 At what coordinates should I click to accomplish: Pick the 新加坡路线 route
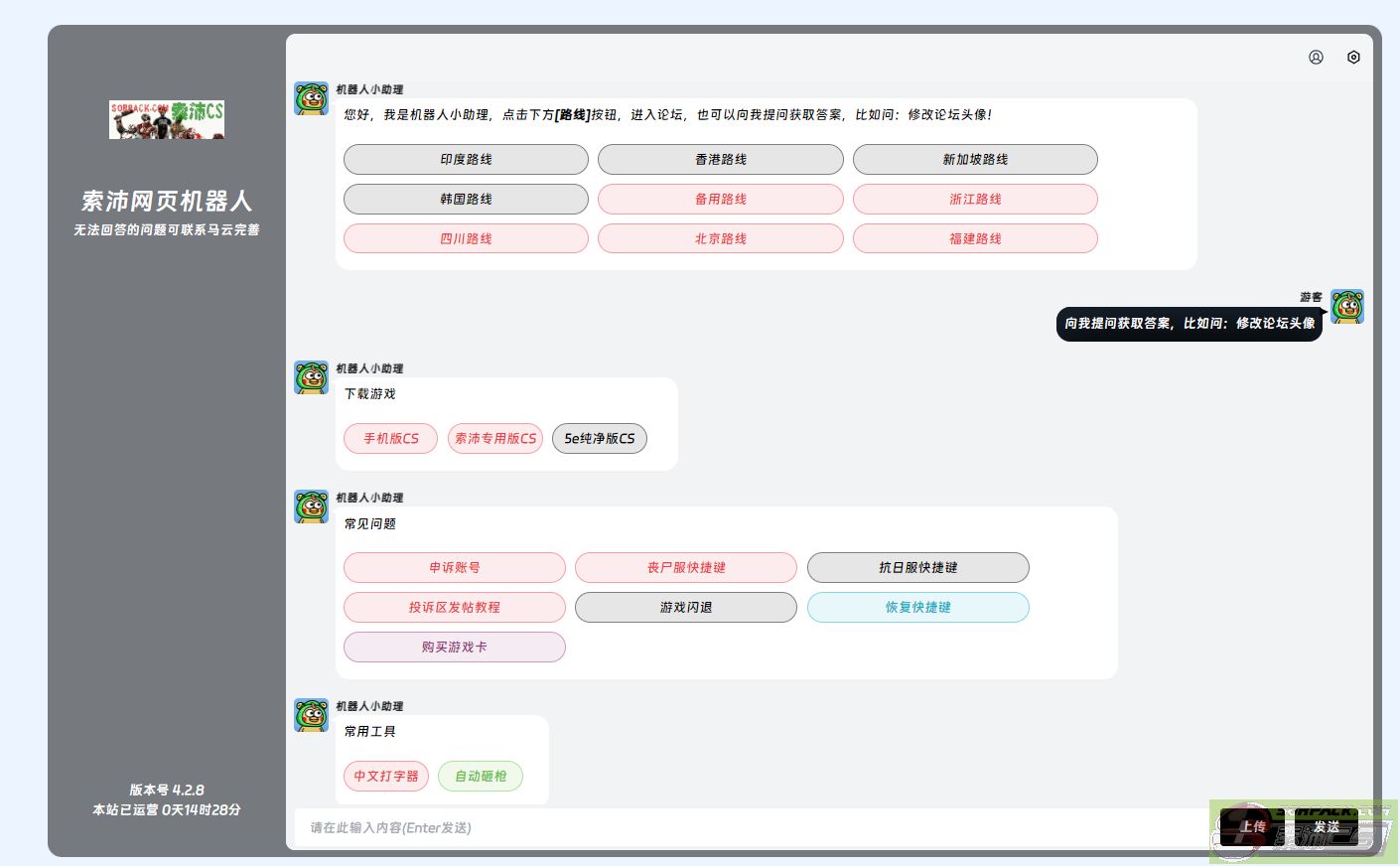click(974, 160)
